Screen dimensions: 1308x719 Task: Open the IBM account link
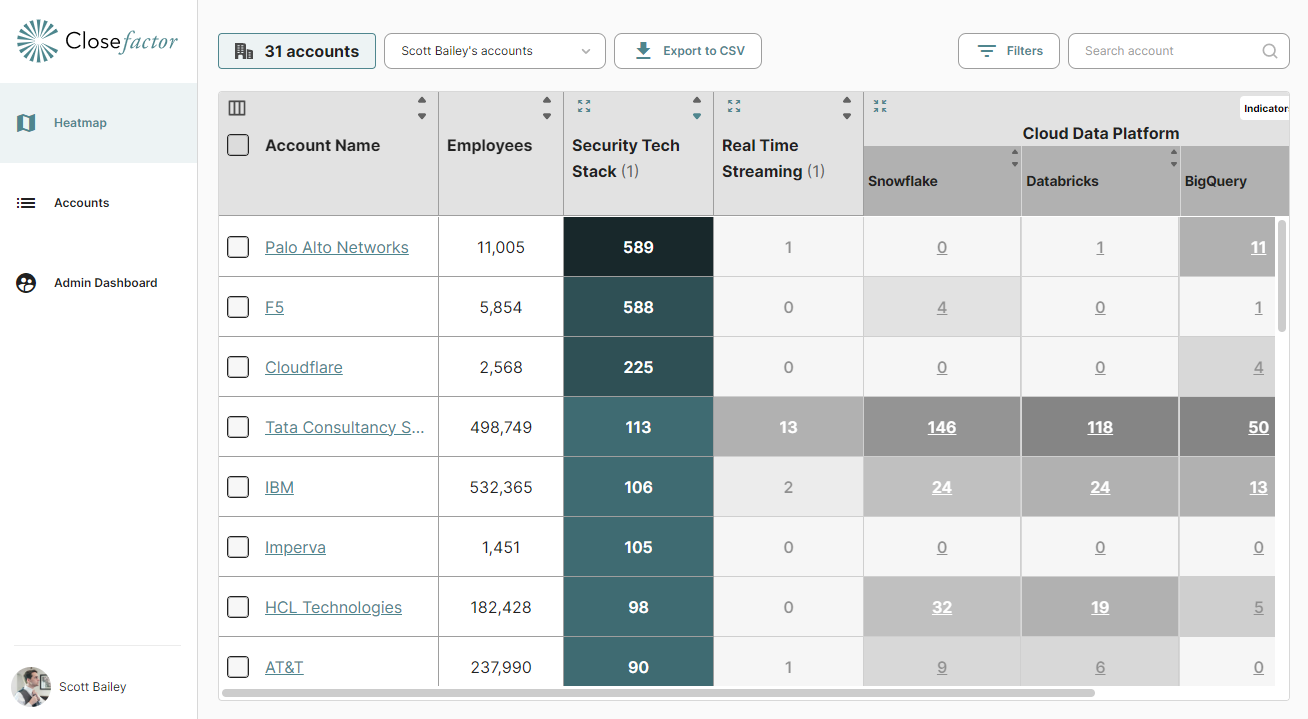[x=279, y=487]
